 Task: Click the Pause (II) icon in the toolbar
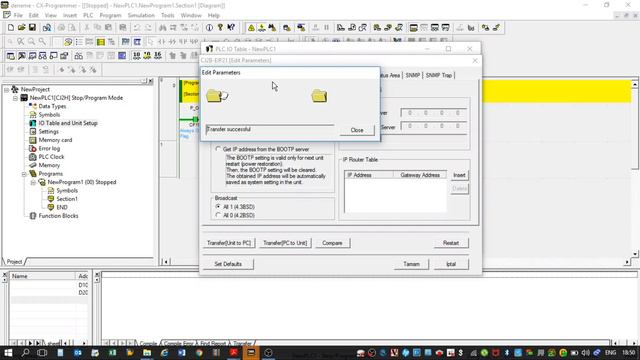327,28
